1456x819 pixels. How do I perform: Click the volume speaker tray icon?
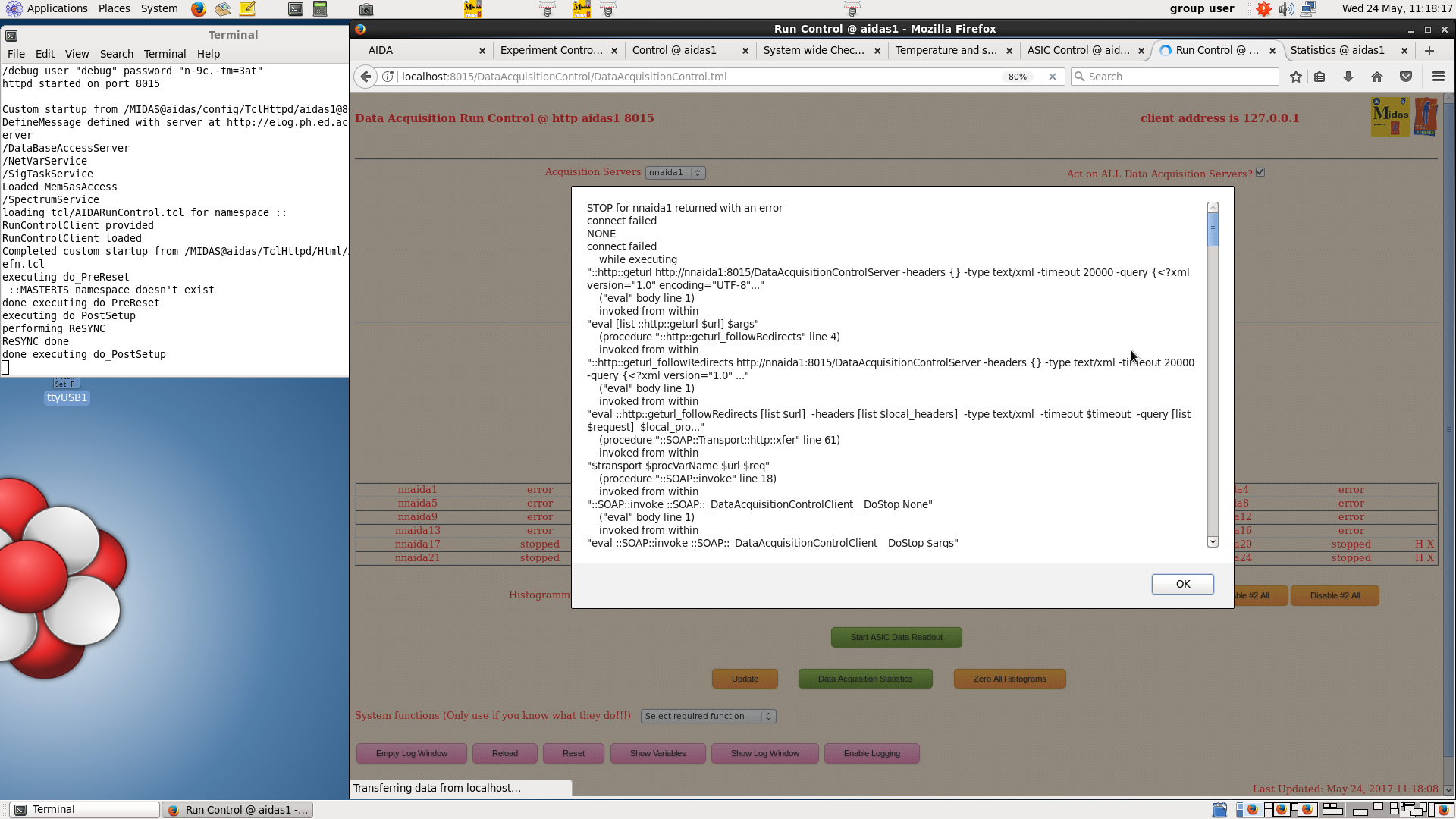[1285, 9]
